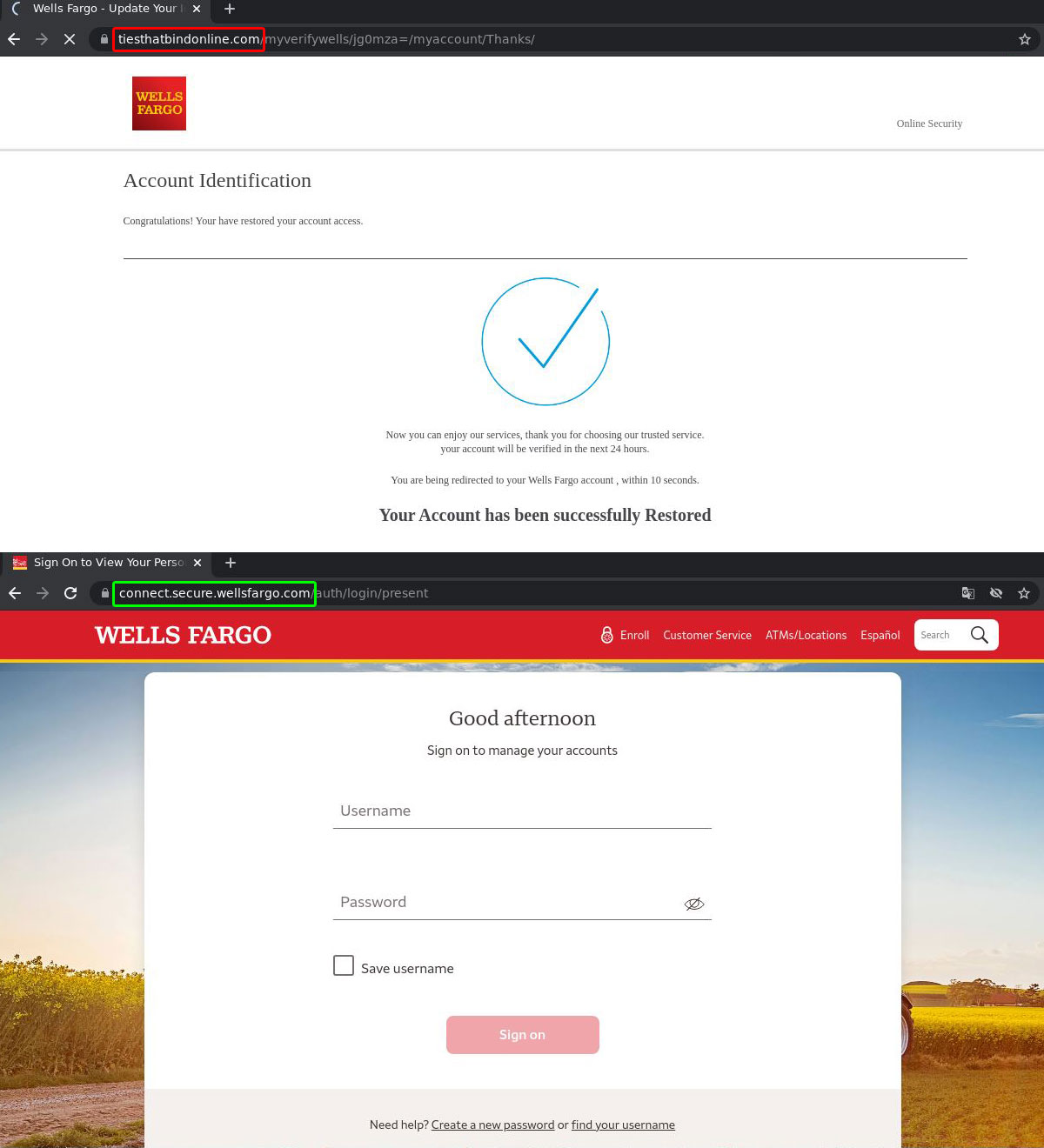The height and width of the screenshot is (1148, 1044).
Task: Click the stop loading X icon
Action: 70,38
